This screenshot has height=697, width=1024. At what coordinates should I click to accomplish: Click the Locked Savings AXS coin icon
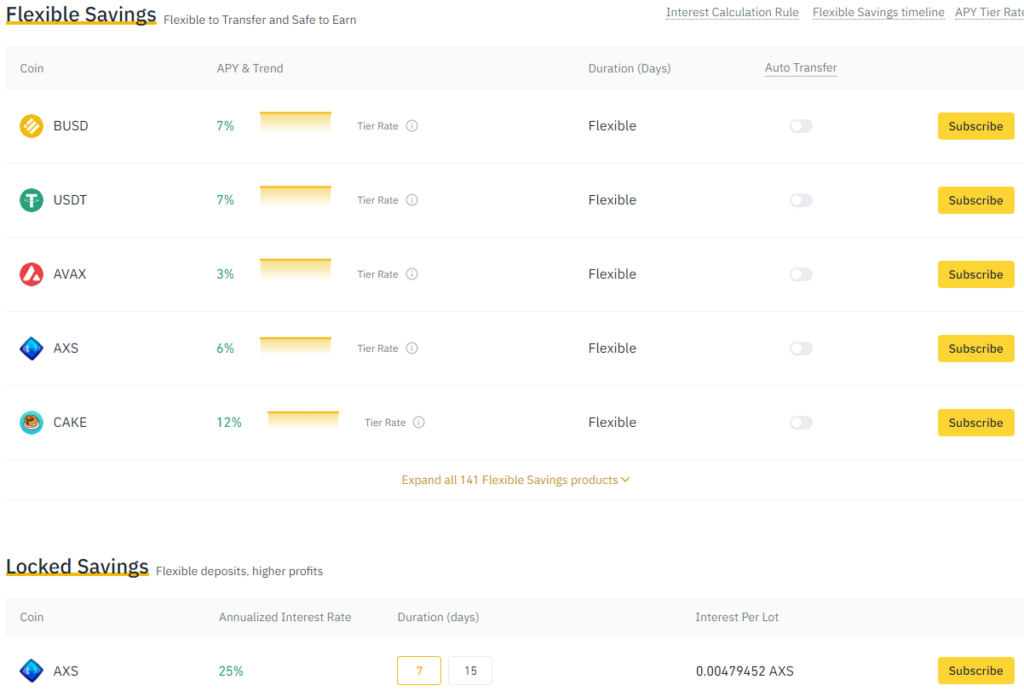(x=32, y=671)
